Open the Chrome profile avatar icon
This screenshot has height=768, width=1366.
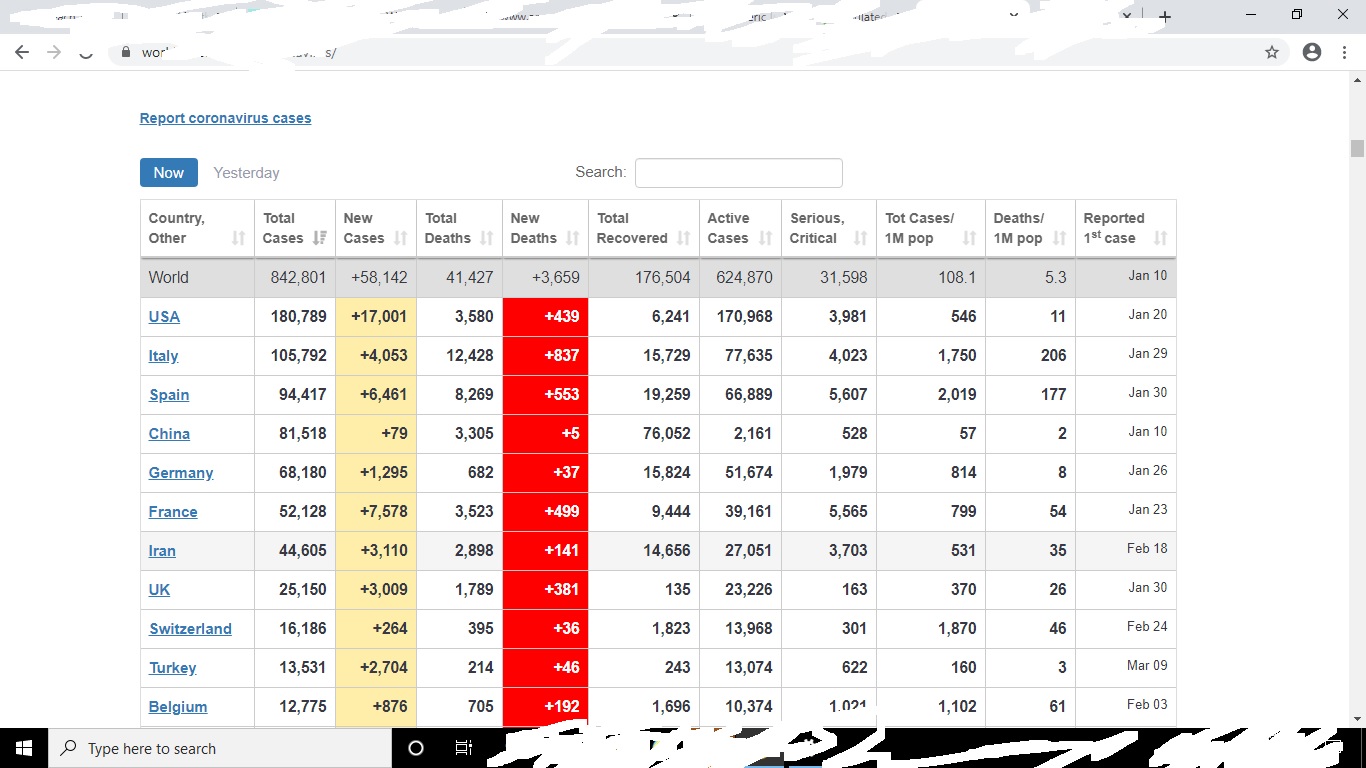tap(1312, 52)
